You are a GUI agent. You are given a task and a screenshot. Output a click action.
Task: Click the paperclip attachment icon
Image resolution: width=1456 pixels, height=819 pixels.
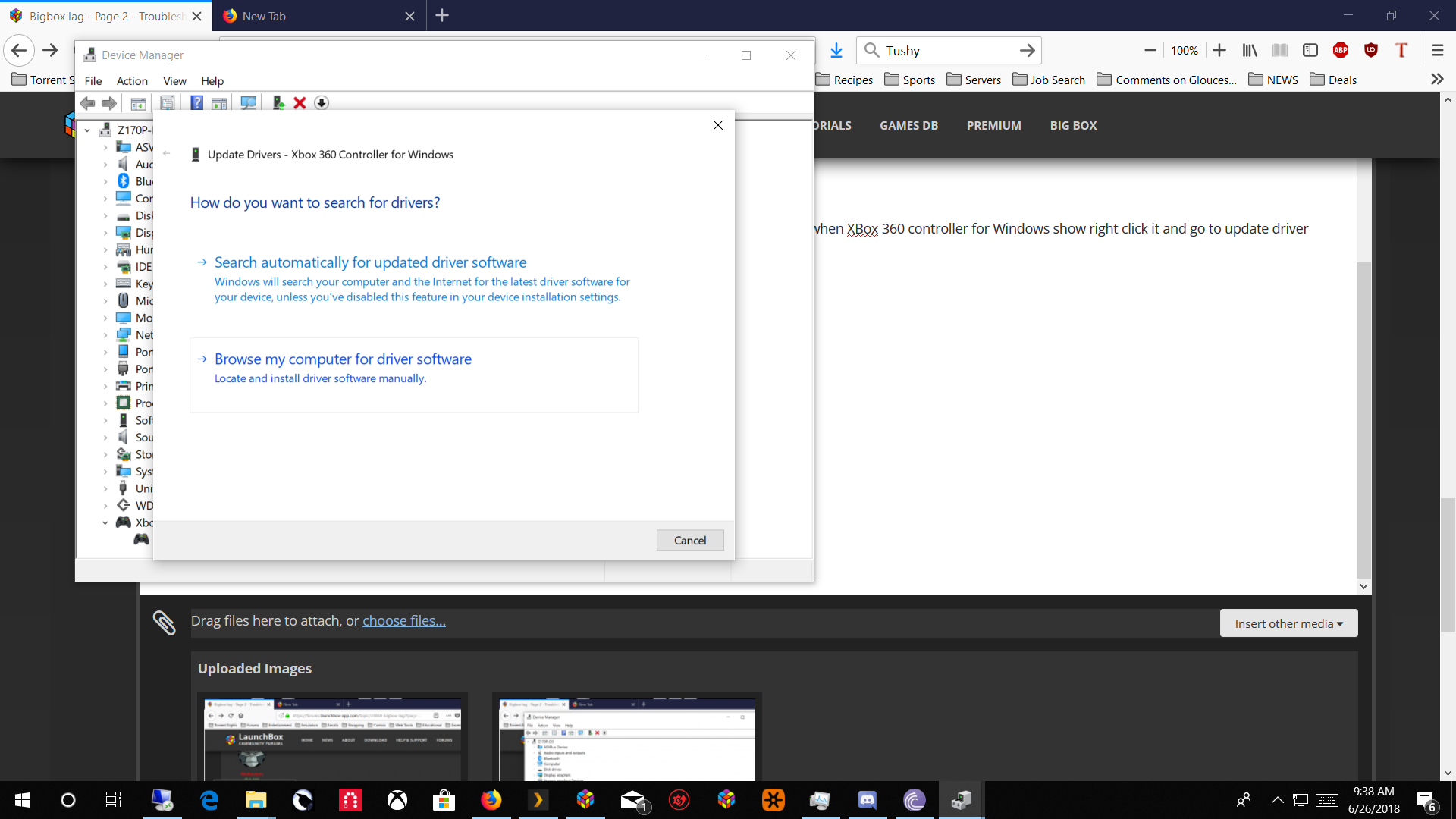pos(164,623)
